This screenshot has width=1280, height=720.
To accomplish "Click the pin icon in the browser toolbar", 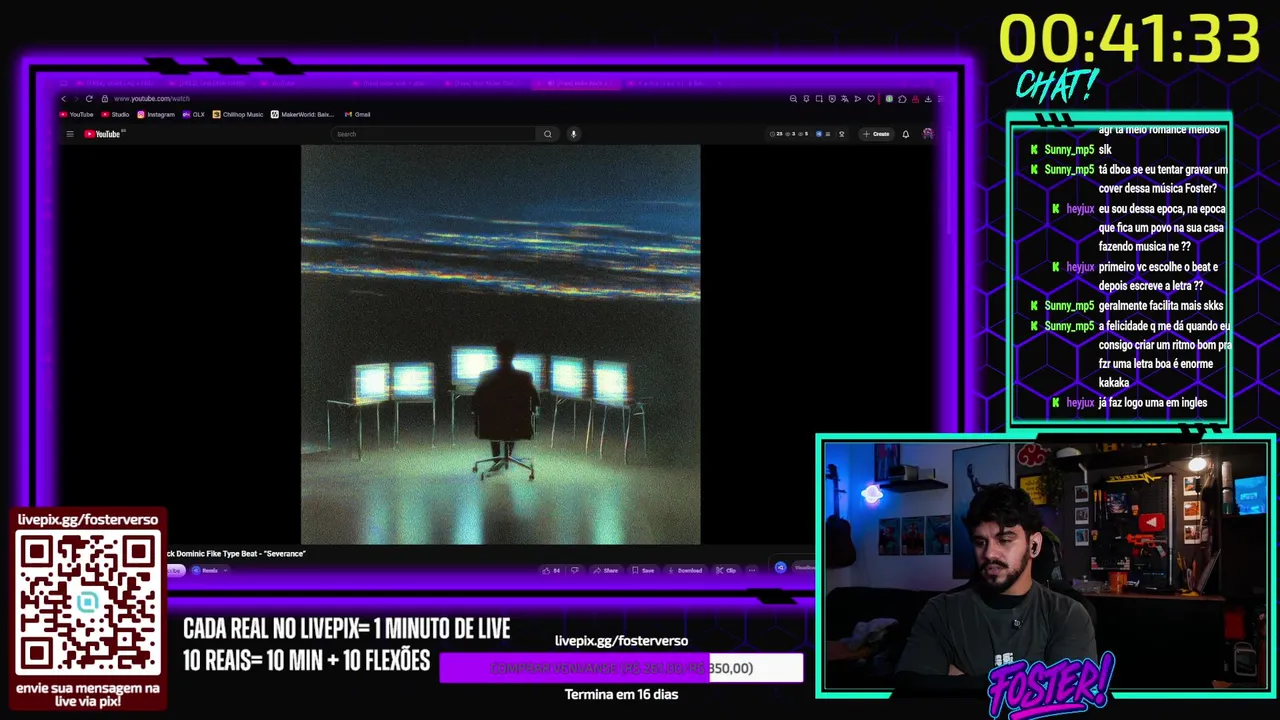I will (806, 99).
